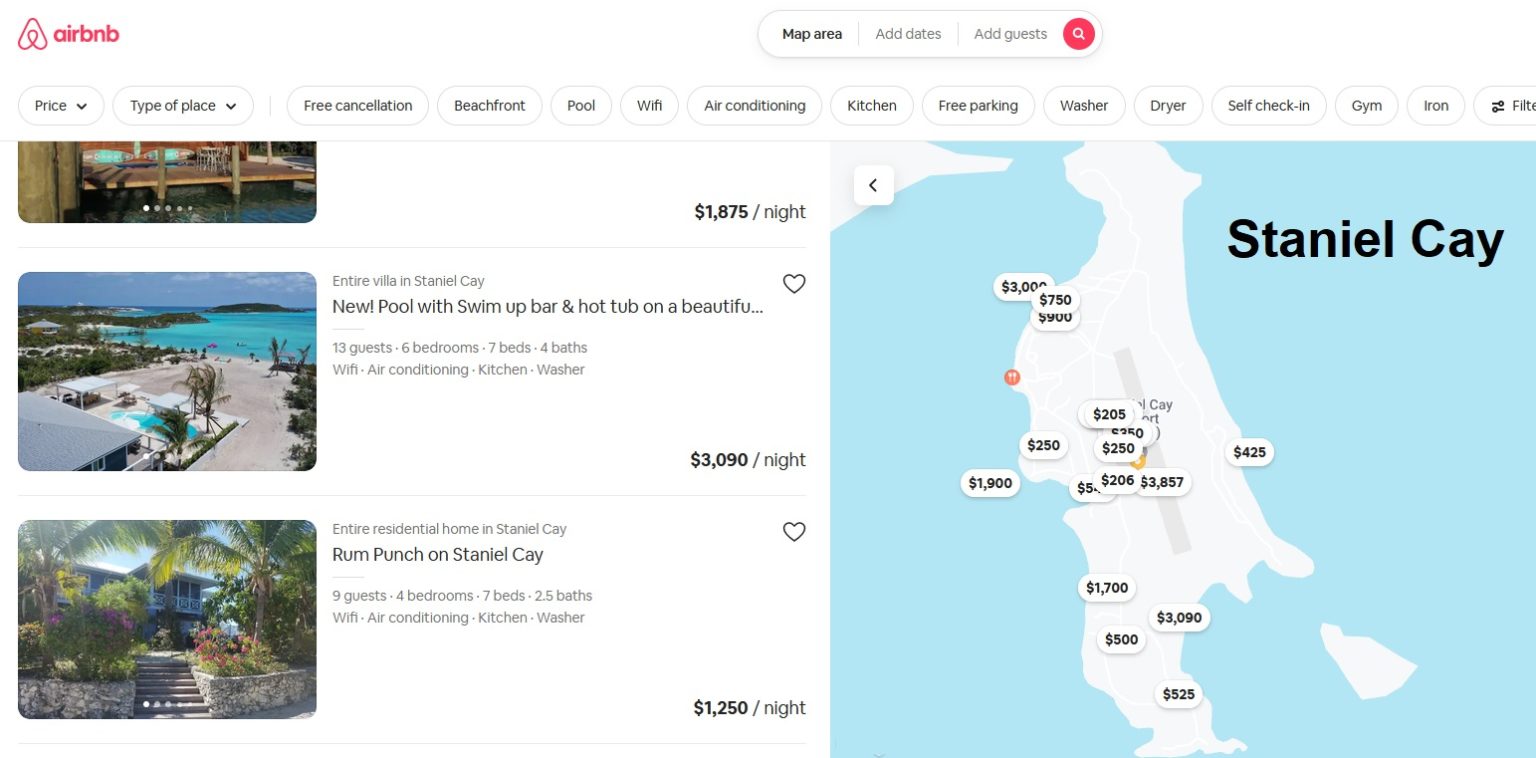Enable the Self check-in filter
Image resolution: width=1536 pixels, height=758 pixels.
[x=1269, y=106]
